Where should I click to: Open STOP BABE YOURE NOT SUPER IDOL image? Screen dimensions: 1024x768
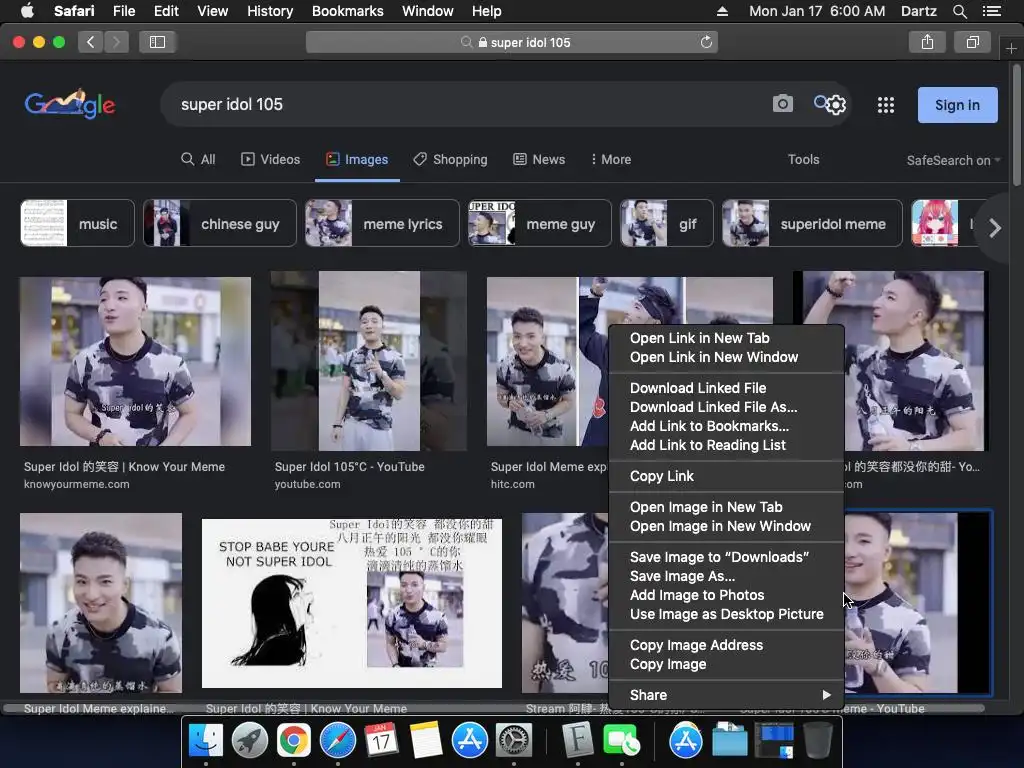[x=351, y=603]
